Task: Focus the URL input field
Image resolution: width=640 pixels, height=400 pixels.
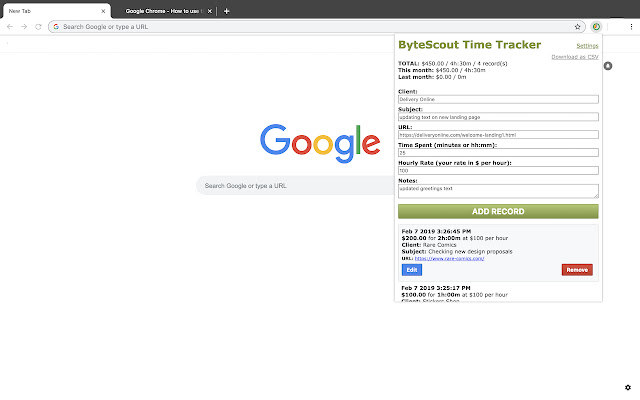Action: point(498,135)
